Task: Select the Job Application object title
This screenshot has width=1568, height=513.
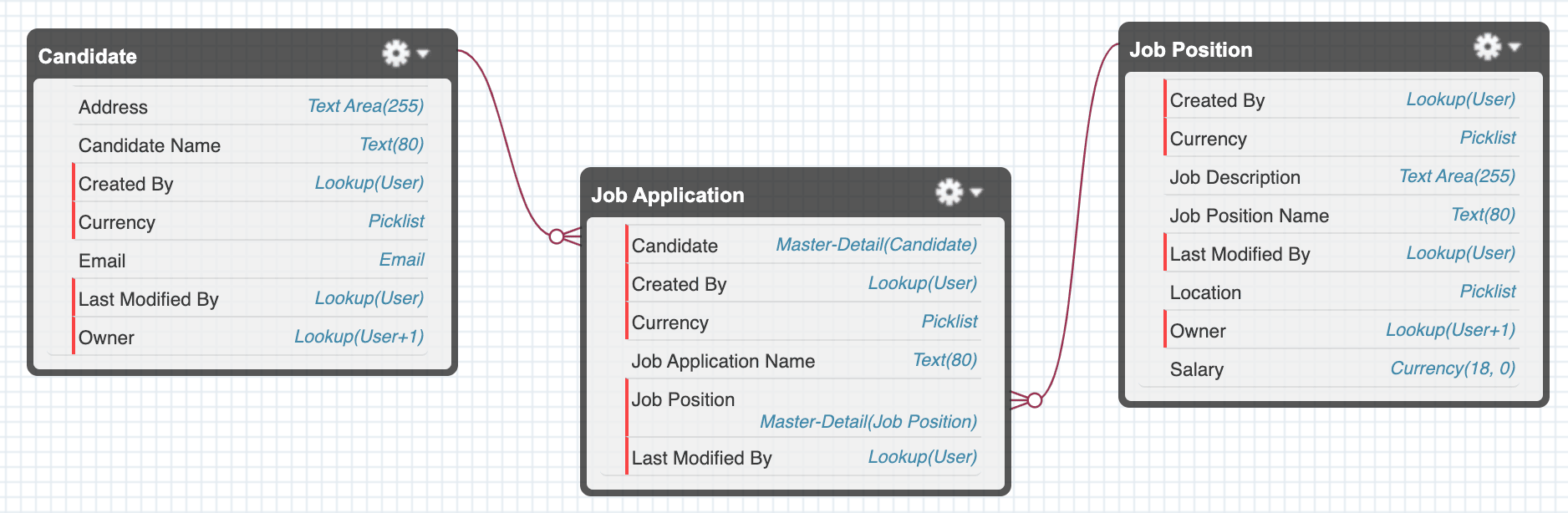Action: click(667, 195)
